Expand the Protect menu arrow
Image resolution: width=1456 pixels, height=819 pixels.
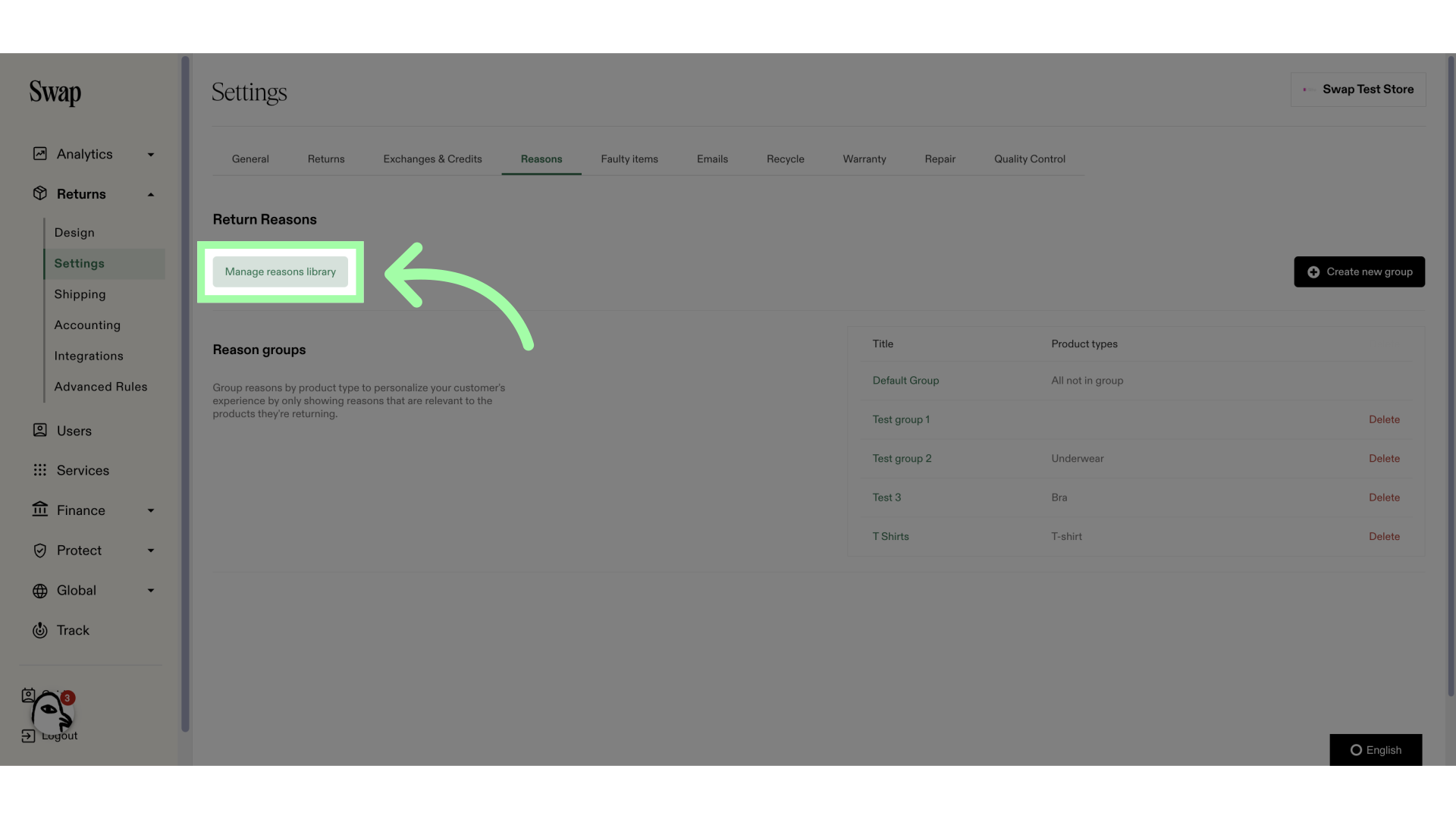pos(151,551)
